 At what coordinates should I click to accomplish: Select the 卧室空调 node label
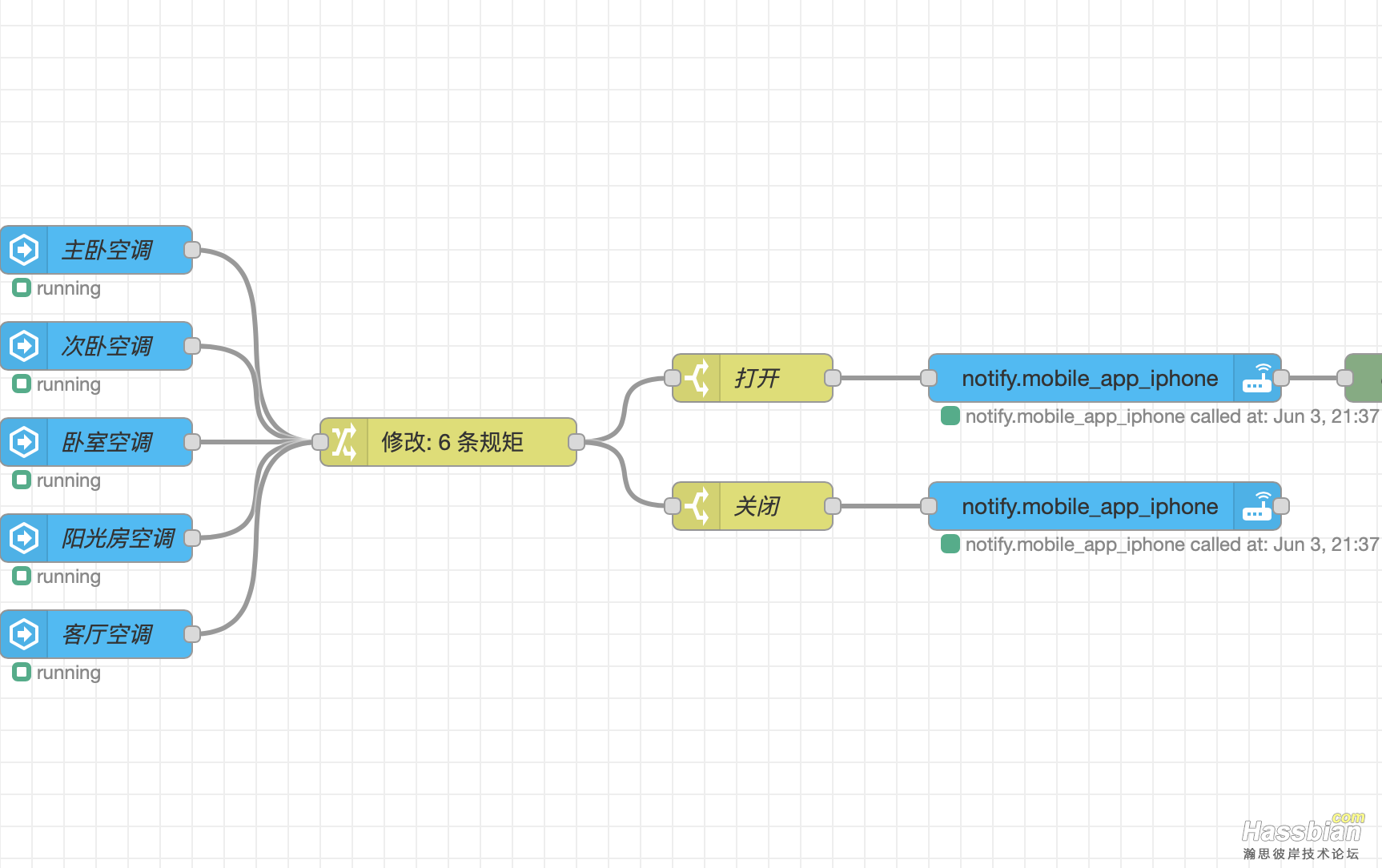(x=107, y=442)
